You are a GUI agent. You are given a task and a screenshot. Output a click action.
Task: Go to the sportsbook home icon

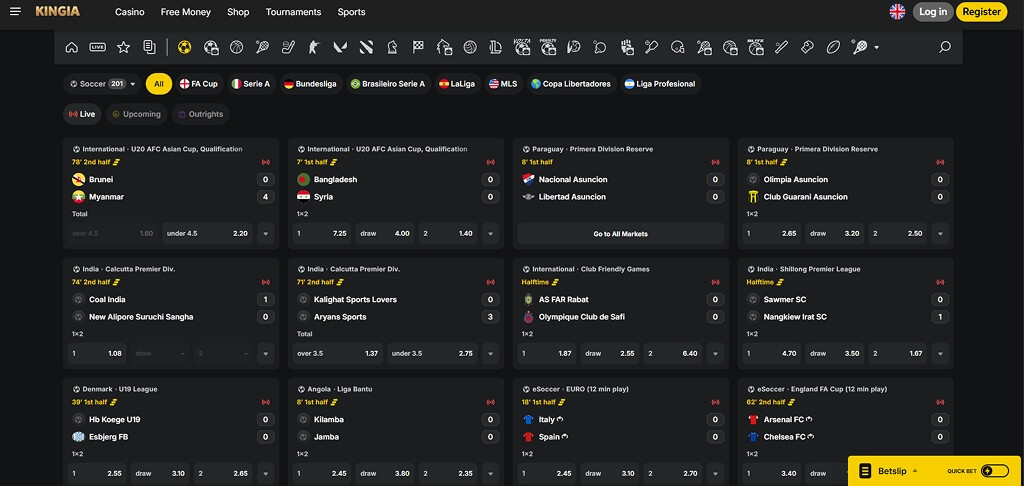tap(72, 47)
